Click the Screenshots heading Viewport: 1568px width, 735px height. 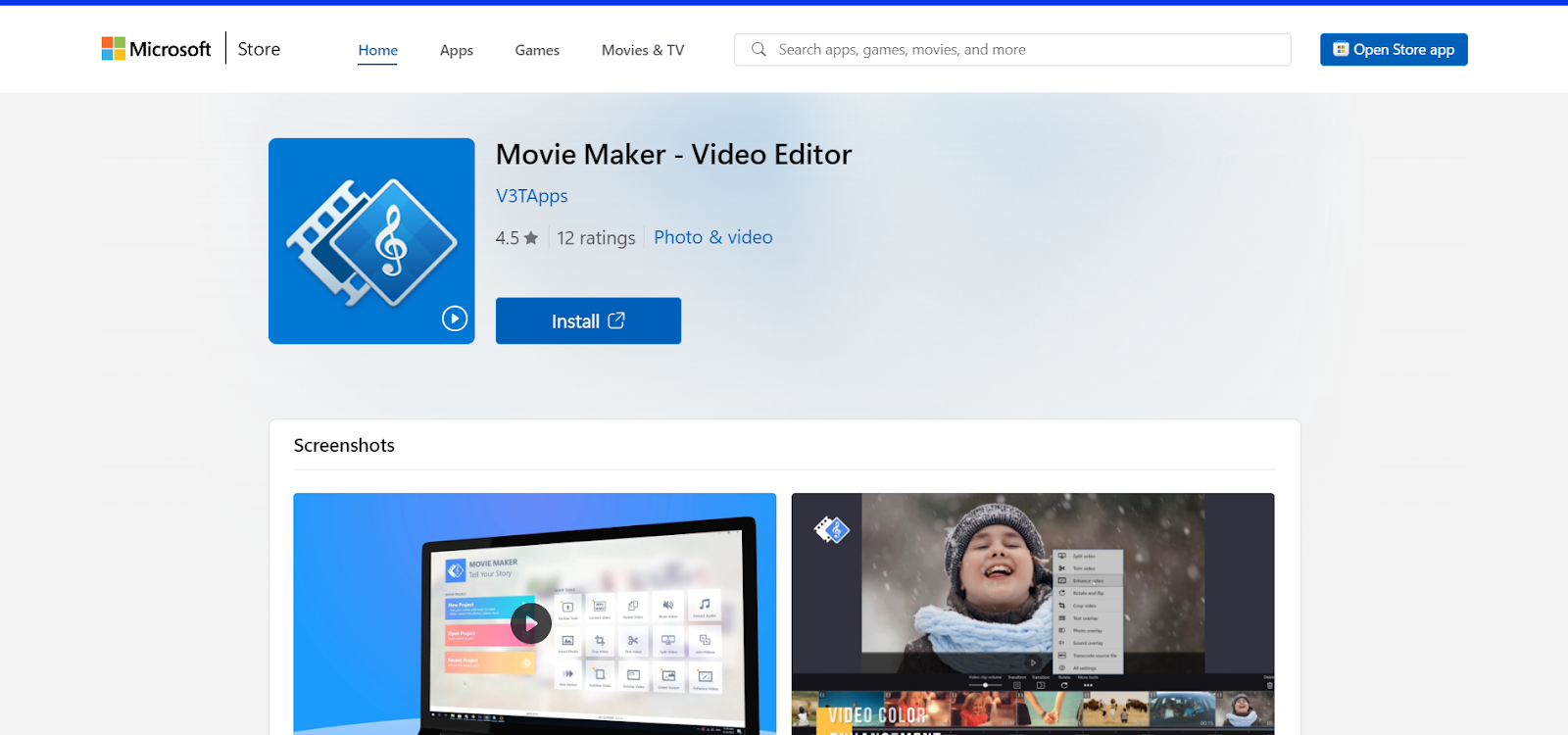coord(344,445)
